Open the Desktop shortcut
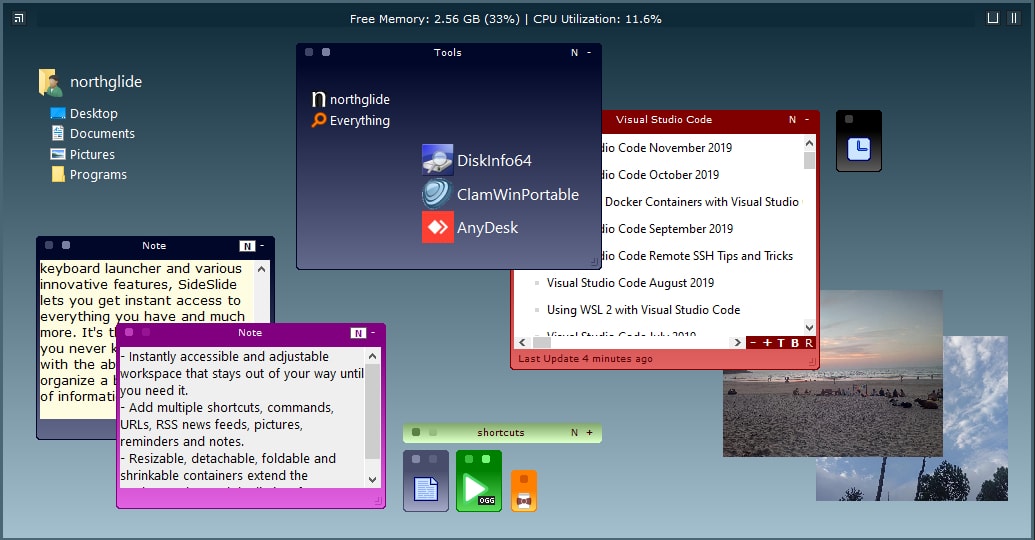This screenshot has height=540, width=1035. pos(84,114)
